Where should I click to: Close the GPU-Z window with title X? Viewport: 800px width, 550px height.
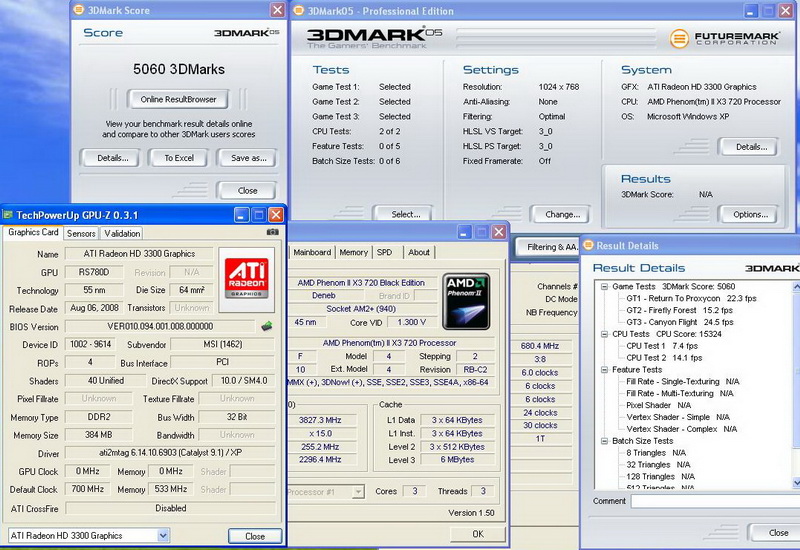coord(276,215)
